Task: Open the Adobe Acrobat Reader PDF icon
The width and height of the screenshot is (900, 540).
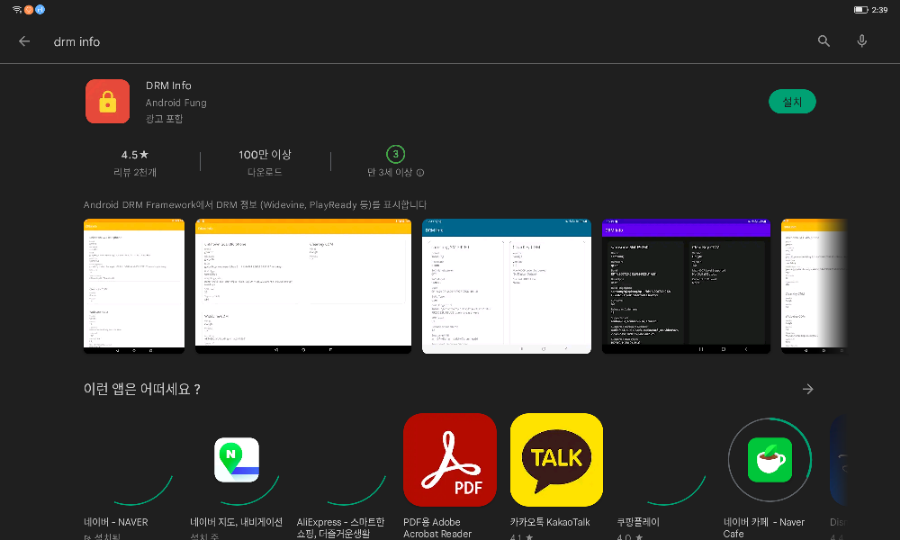Action: [x=450, y=460]
